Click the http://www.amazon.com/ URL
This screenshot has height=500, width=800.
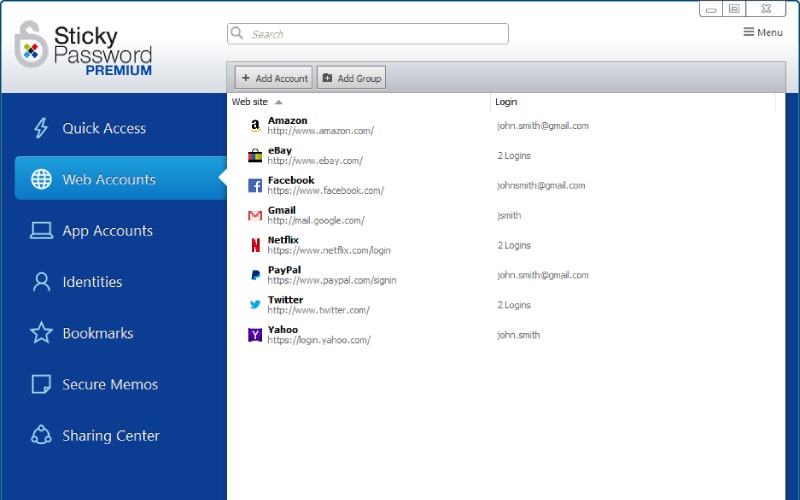click(x=320, y=131)
